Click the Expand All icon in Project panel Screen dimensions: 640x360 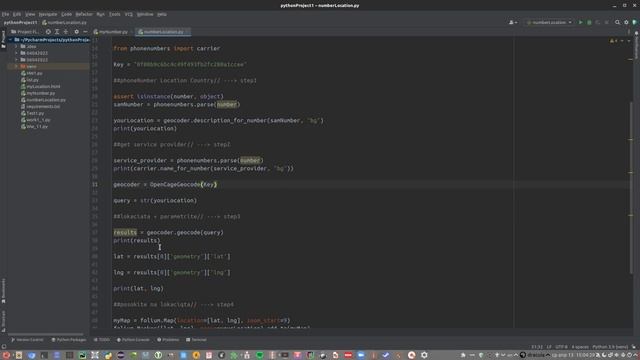tap(57, 32)
